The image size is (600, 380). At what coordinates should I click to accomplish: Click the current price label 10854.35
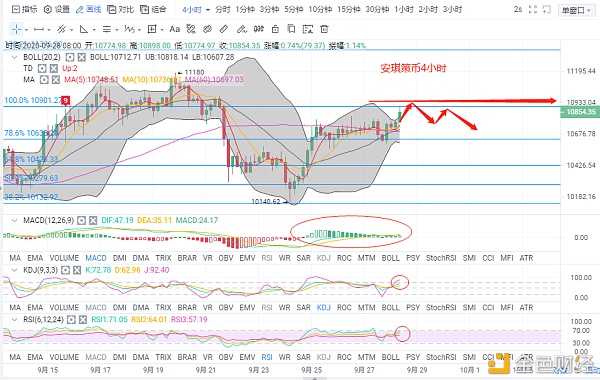[580, 112]
